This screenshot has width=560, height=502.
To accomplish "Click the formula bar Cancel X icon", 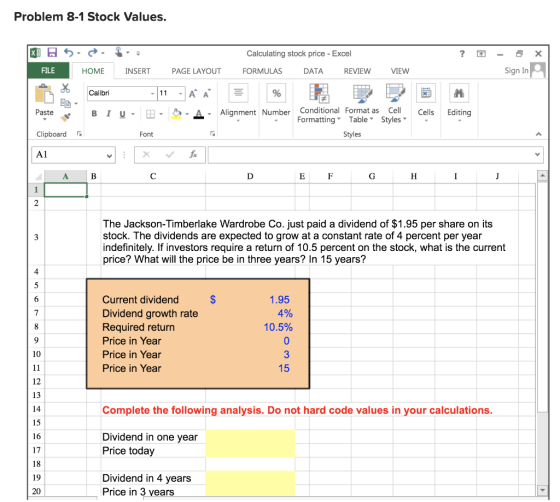I will click(146, 155).
